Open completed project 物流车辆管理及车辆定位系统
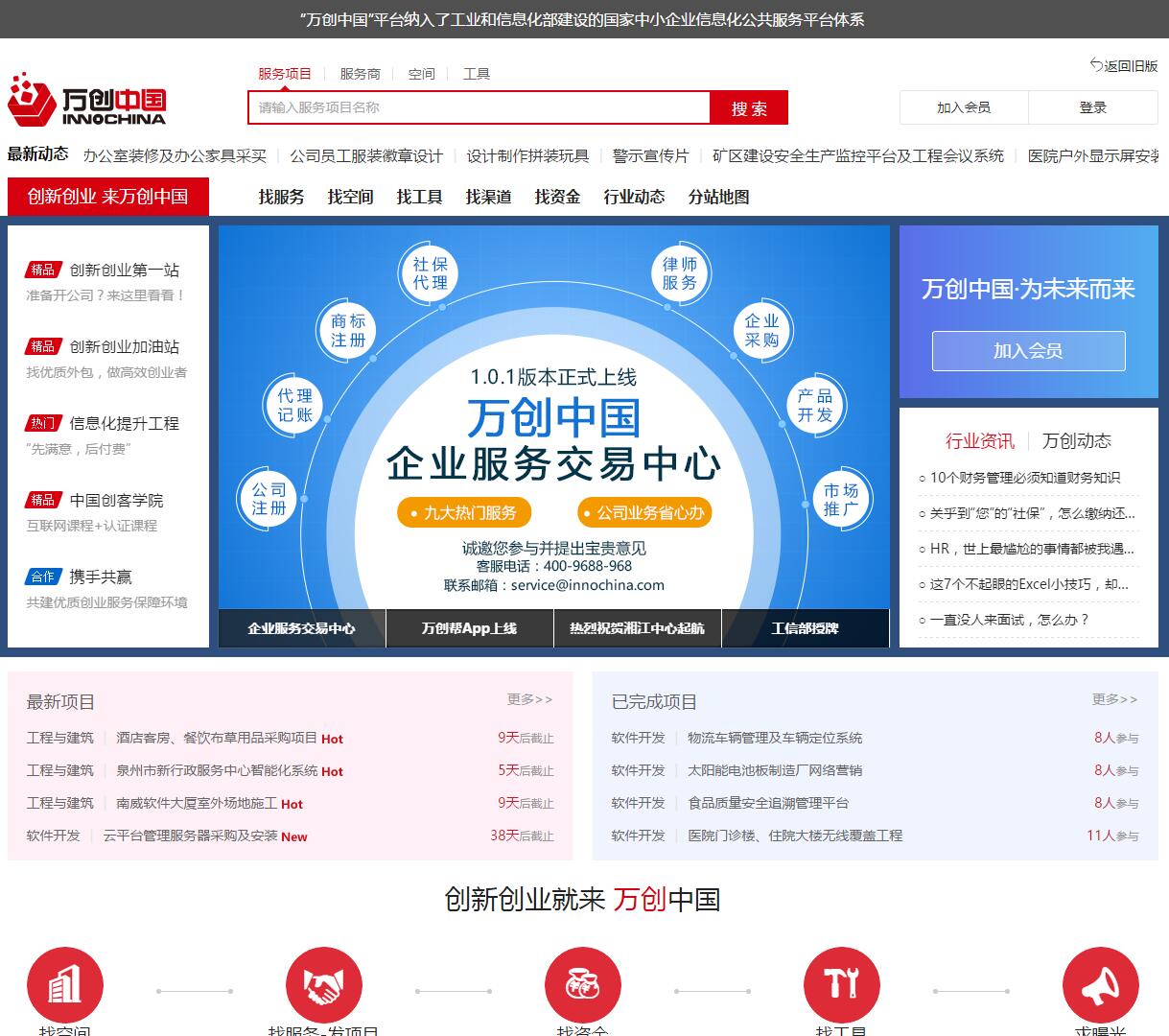The height and width of the screenshot is (1036, 1169). (775, 738)
